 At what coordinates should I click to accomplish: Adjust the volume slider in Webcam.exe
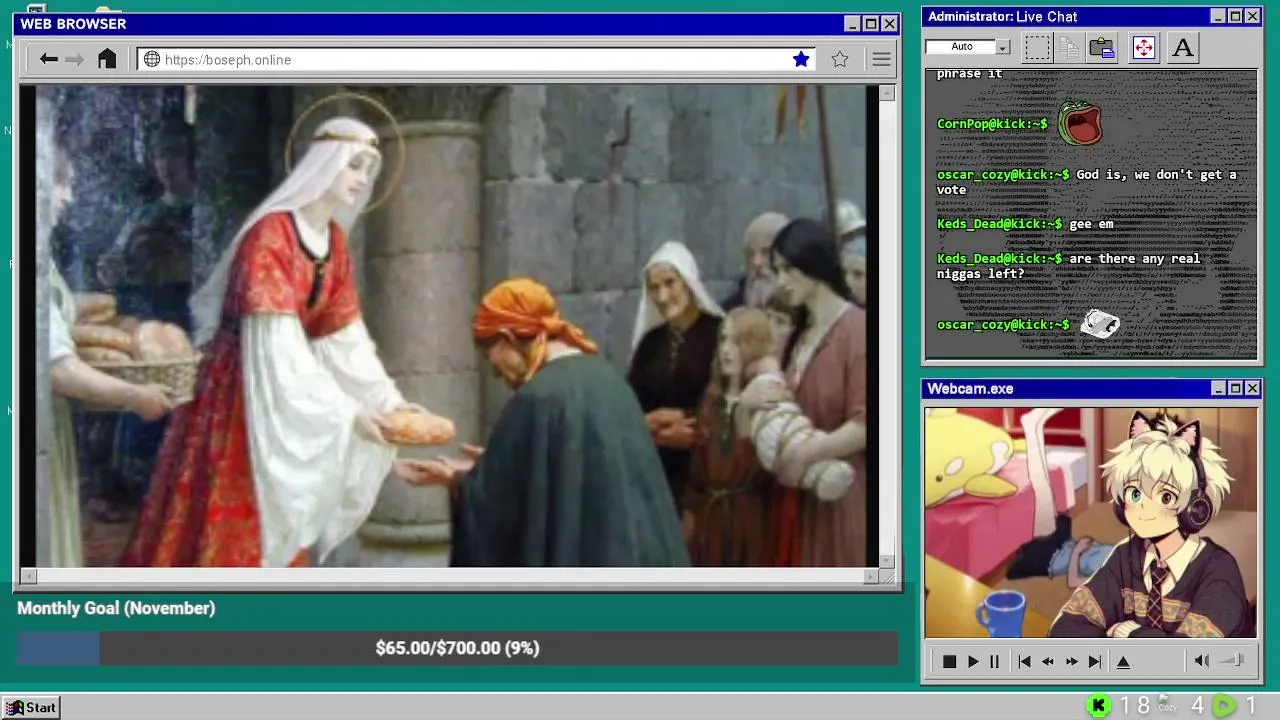[1233, 660]
